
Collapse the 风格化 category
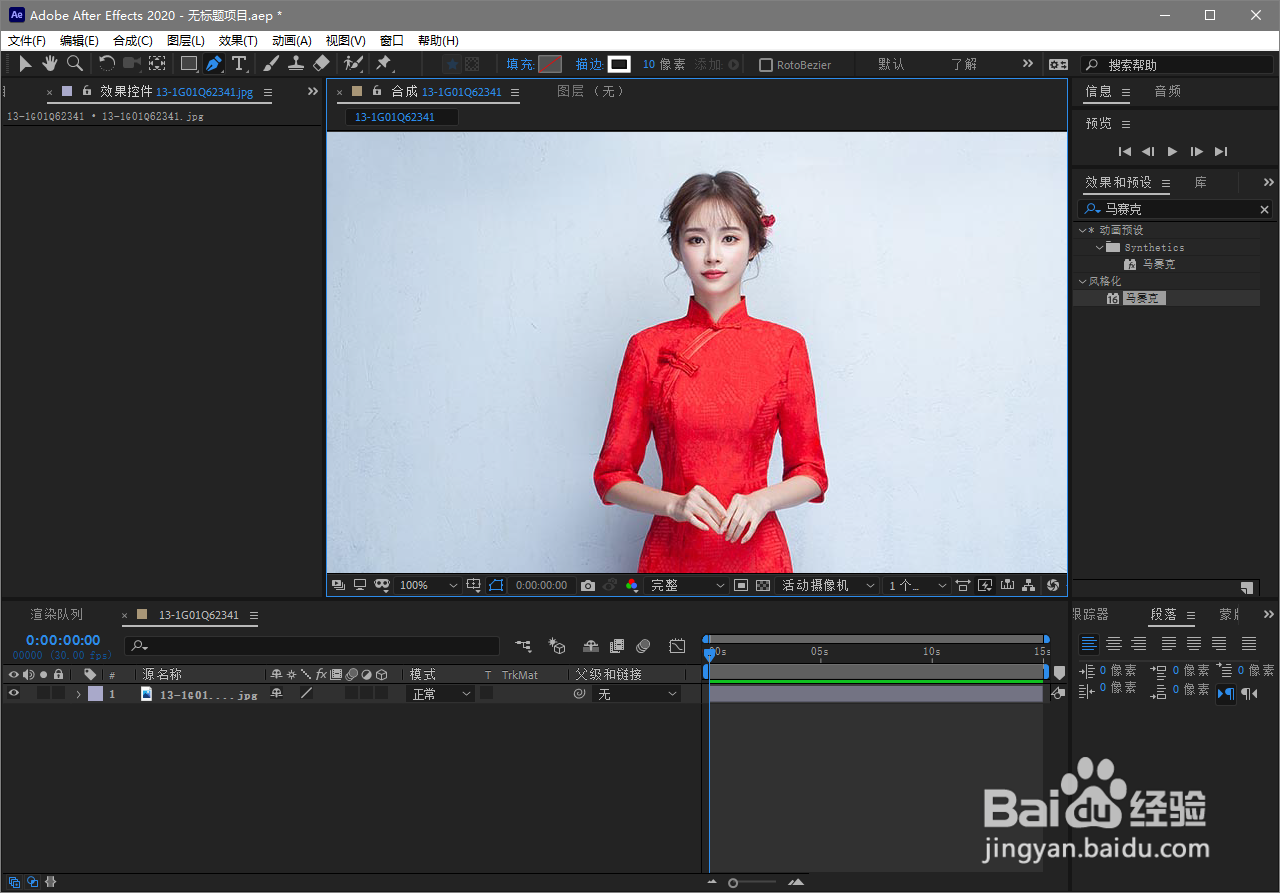point(1082,281)
